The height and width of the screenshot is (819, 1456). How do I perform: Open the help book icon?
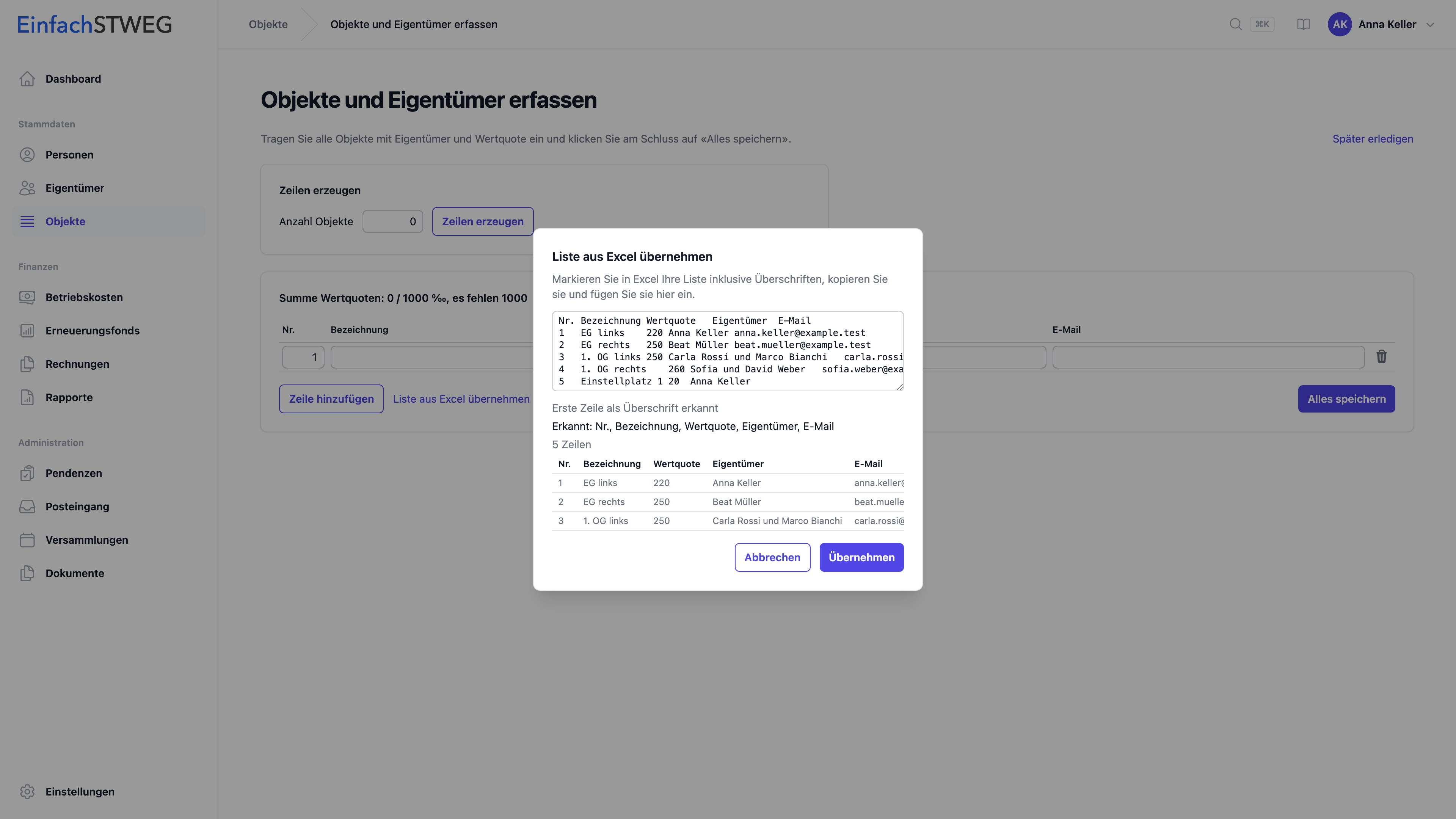coord(1304,24)
